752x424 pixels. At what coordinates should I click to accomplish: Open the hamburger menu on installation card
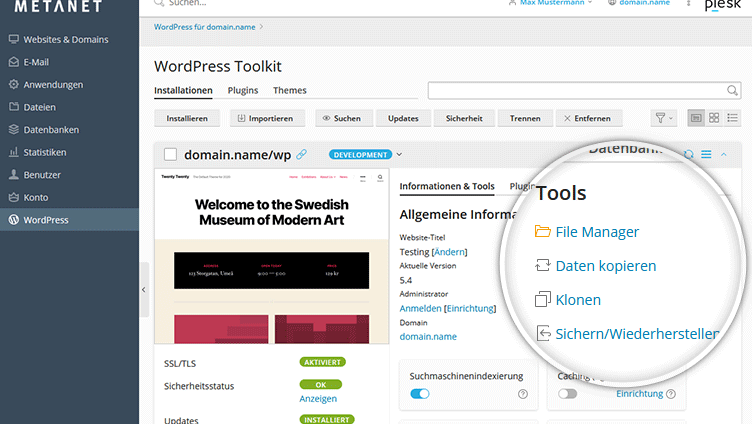coord(706,154)
